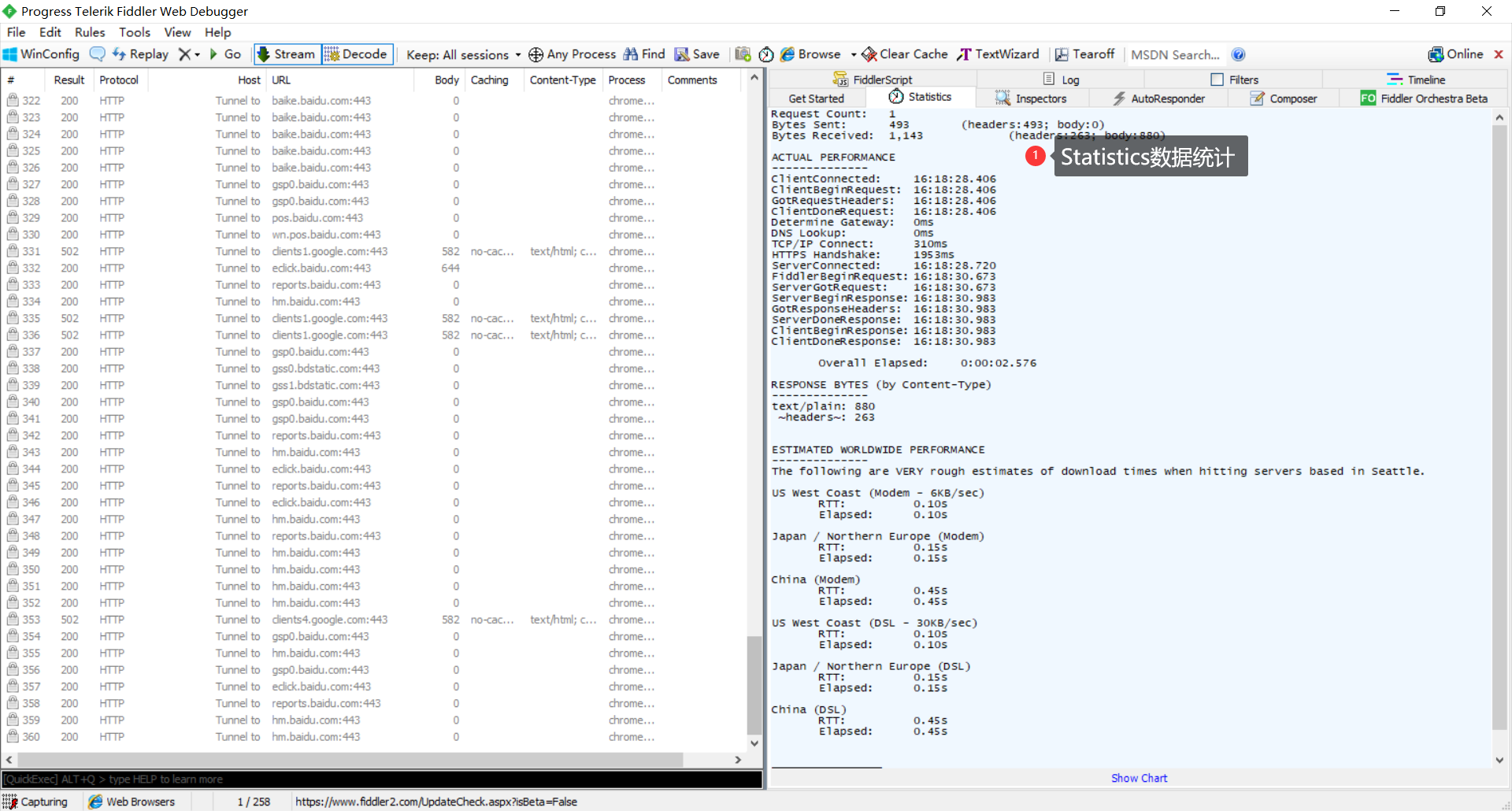Switch to the FiddlerScript tab
Image resolution: width=1512 pixels, height=811 pixels.
873,80
